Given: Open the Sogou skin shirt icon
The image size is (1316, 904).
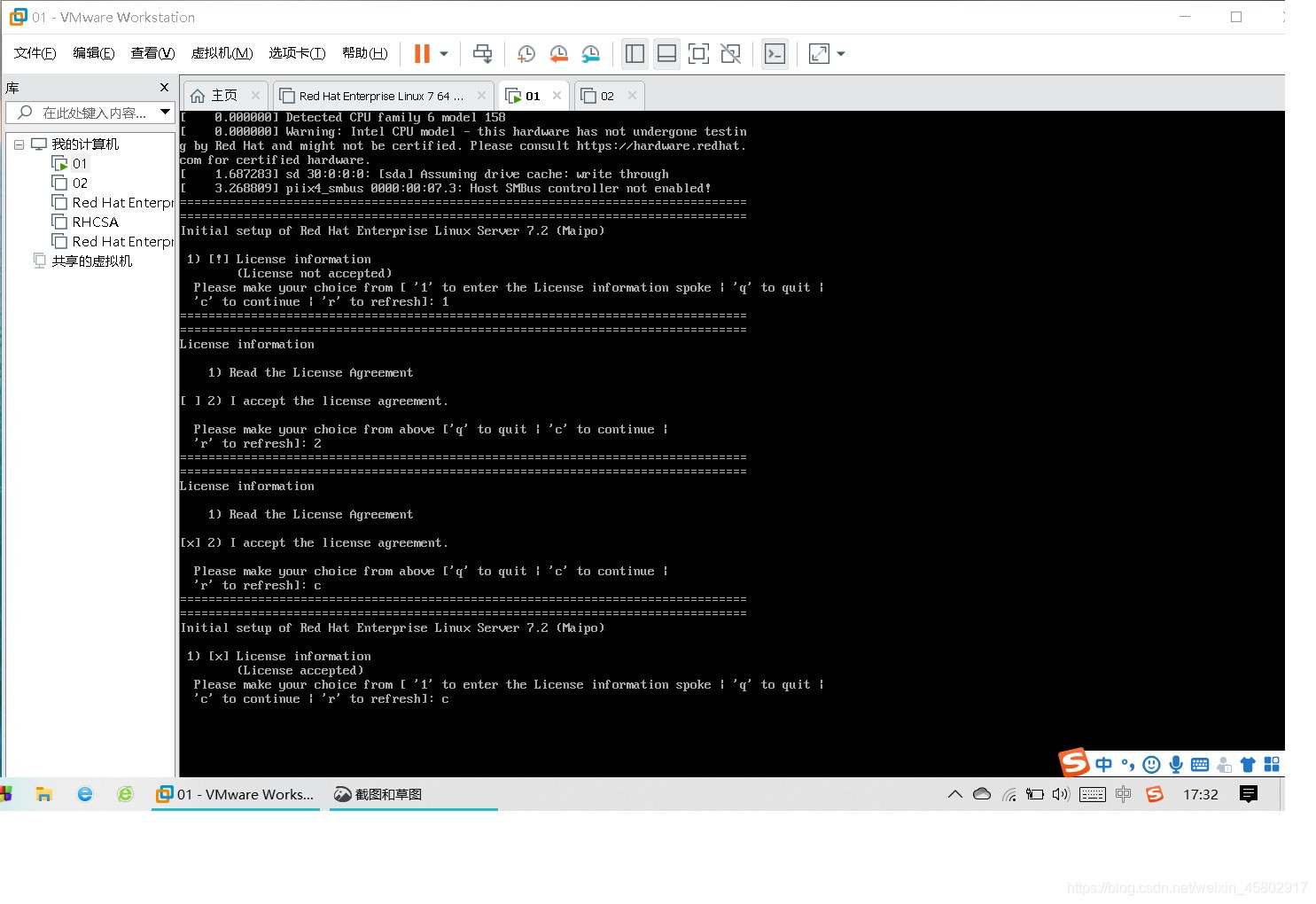Looking at the screenshot, I should (x=1248, y=764).
